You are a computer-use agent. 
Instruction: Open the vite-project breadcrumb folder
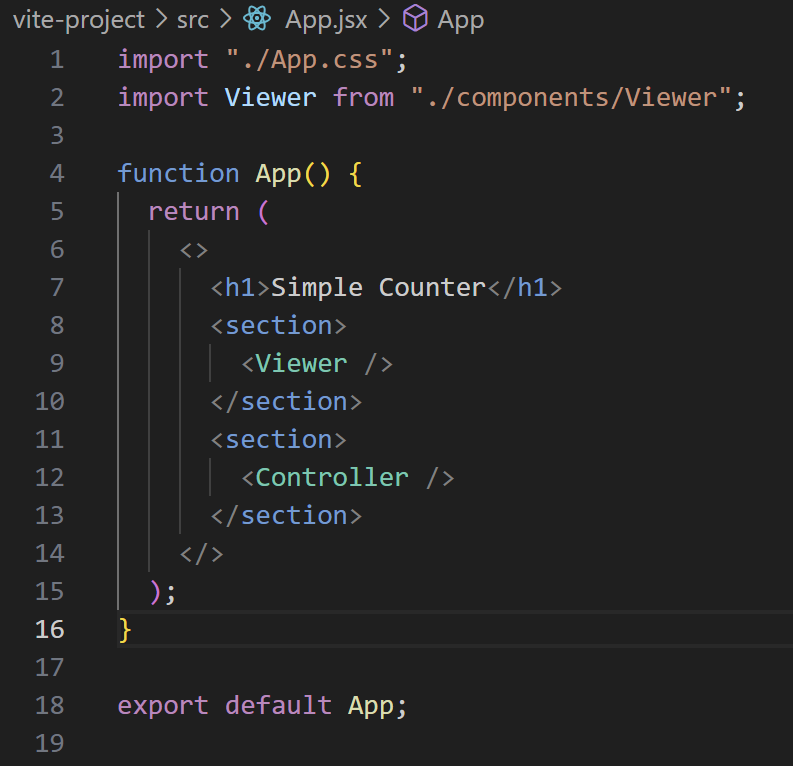[x=79, y=20]
